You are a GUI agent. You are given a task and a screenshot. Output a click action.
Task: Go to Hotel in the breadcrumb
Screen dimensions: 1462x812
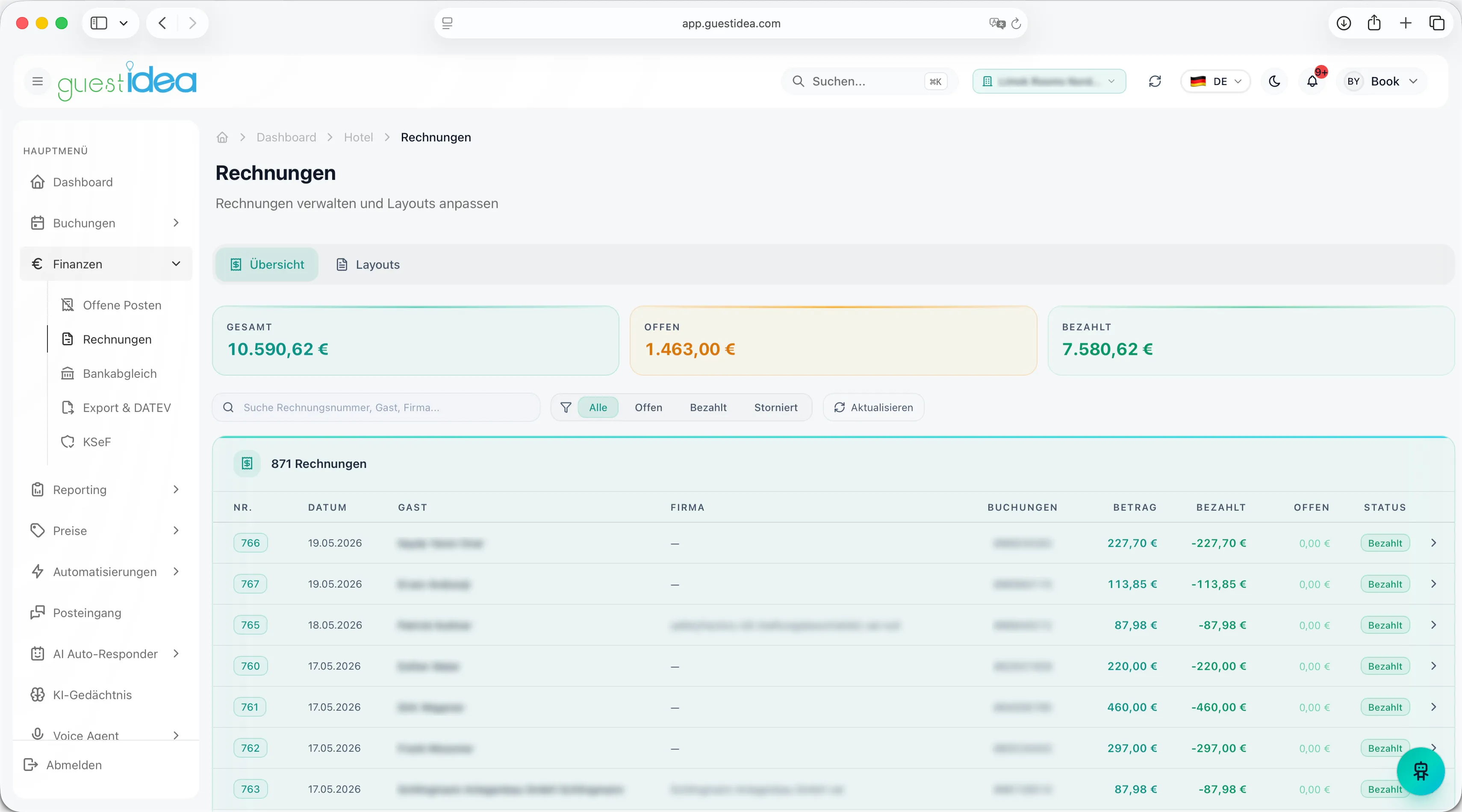[358, 137]
